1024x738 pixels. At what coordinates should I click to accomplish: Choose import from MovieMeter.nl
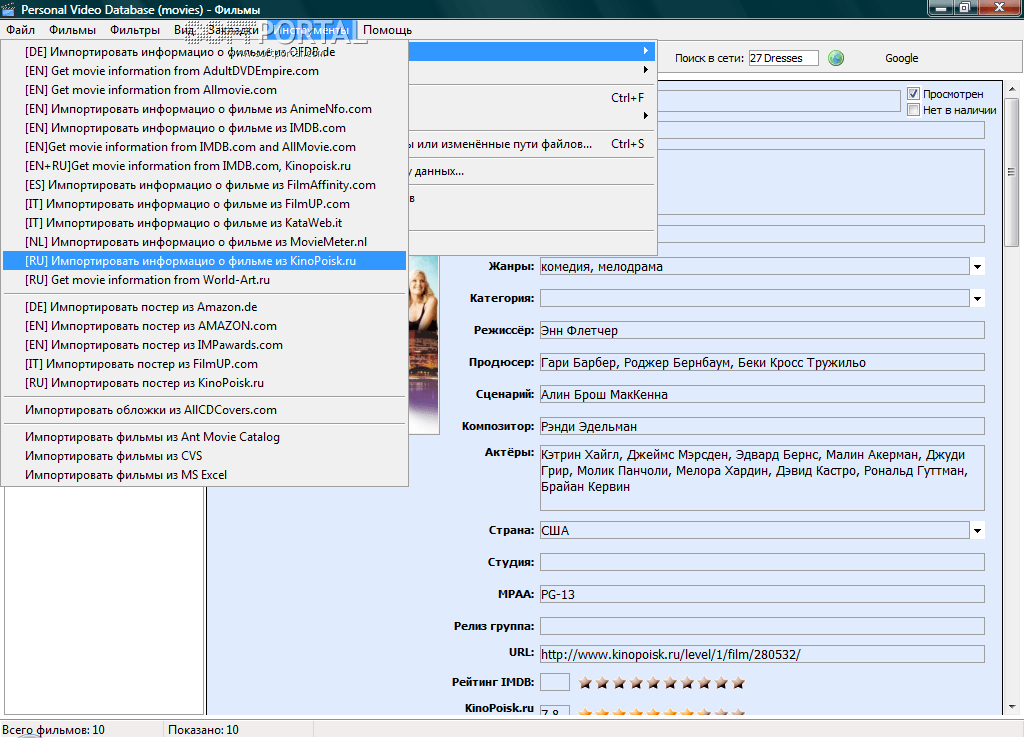(204, 242)
